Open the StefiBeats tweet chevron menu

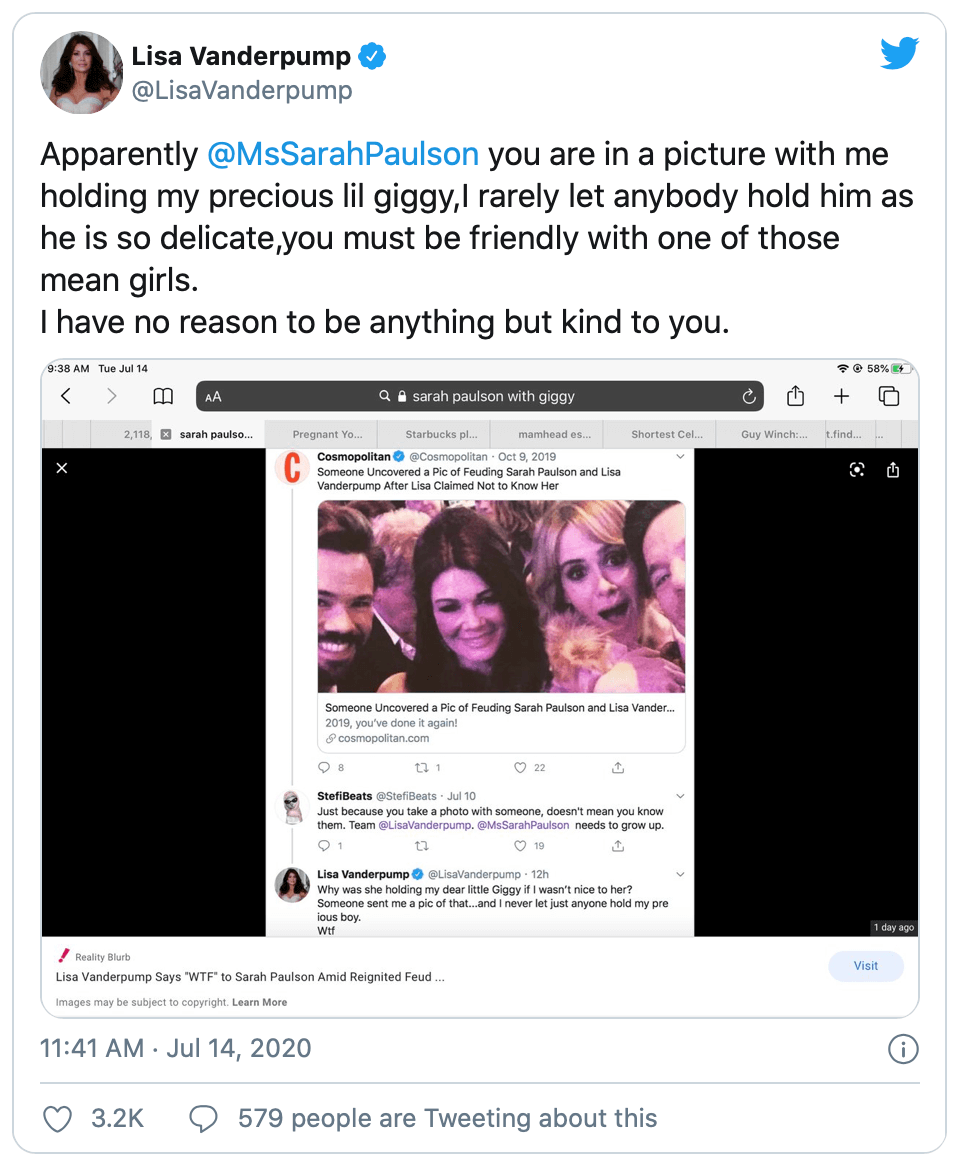(x=680, y=797)
